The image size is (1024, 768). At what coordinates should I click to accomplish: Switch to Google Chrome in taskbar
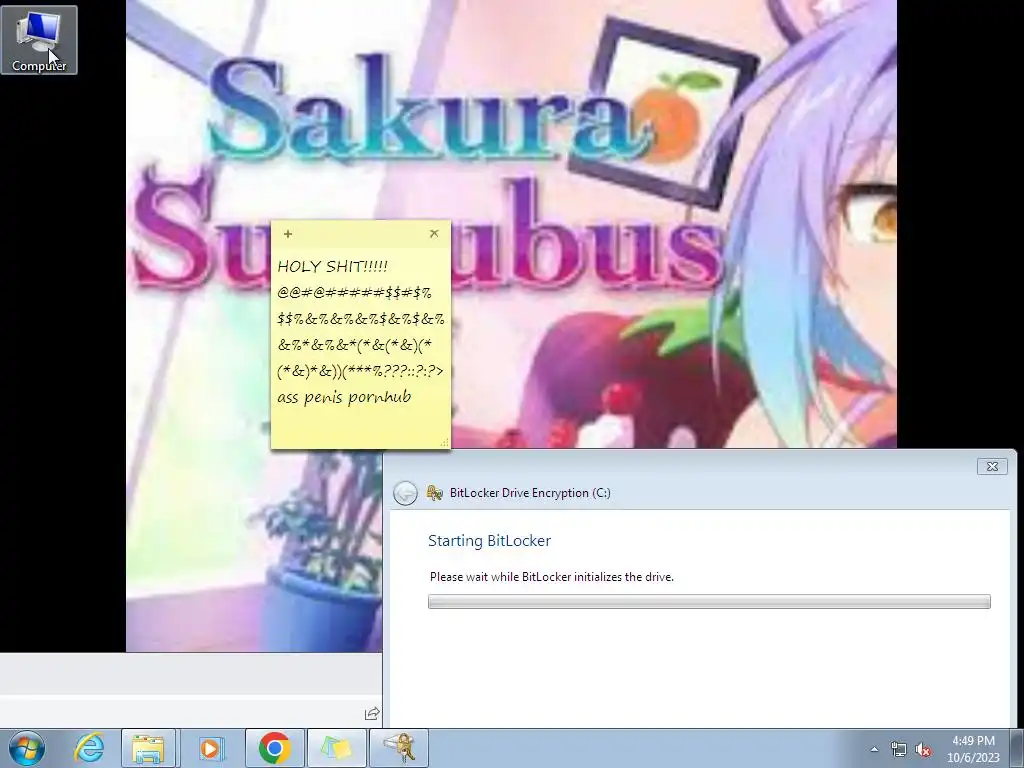coord(274,748)
